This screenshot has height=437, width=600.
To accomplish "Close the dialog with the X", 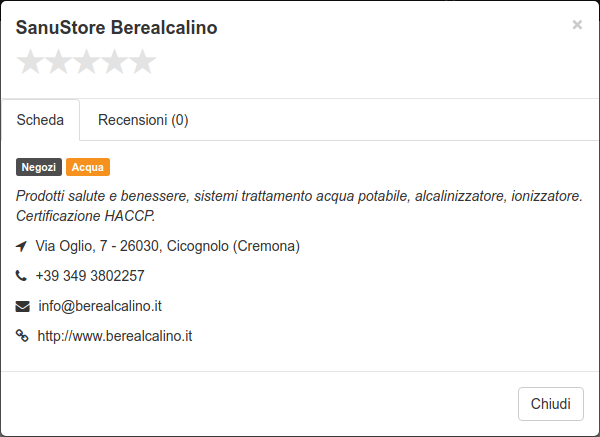I will (577, 25).
